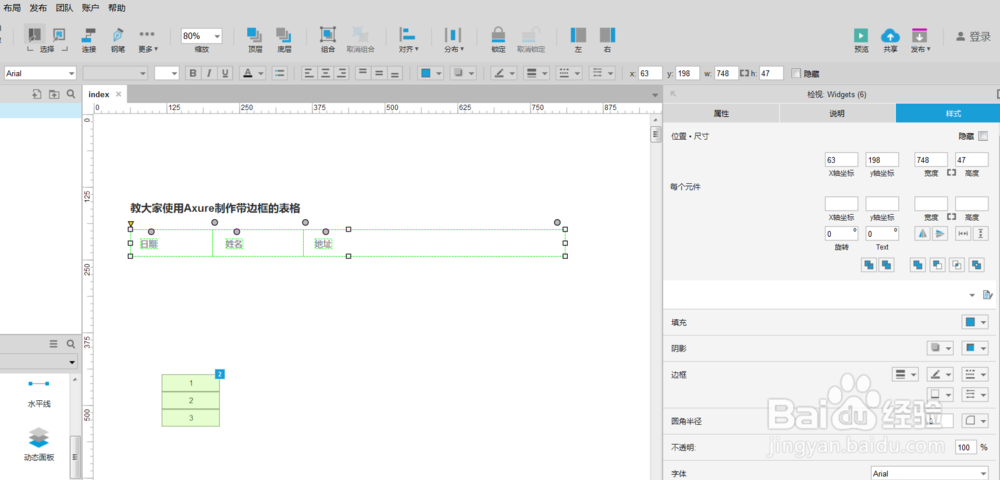The image size is (1000, 480).
Task: Launch 预览 preview
Action: (x=861, y=40)
